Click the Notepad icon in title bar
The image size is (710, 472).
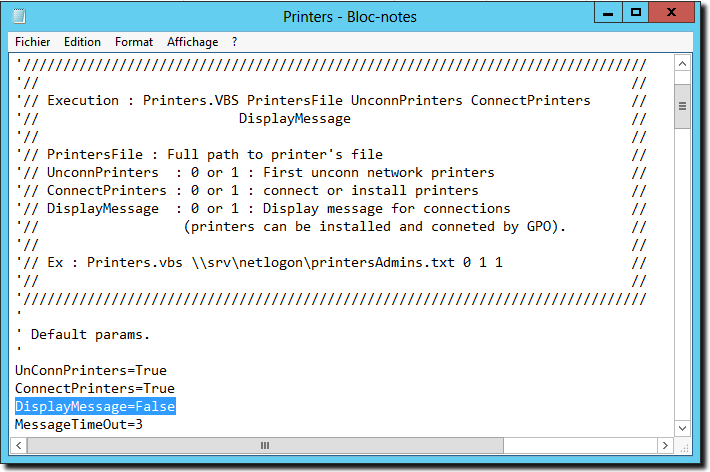(x=19, y=16)
